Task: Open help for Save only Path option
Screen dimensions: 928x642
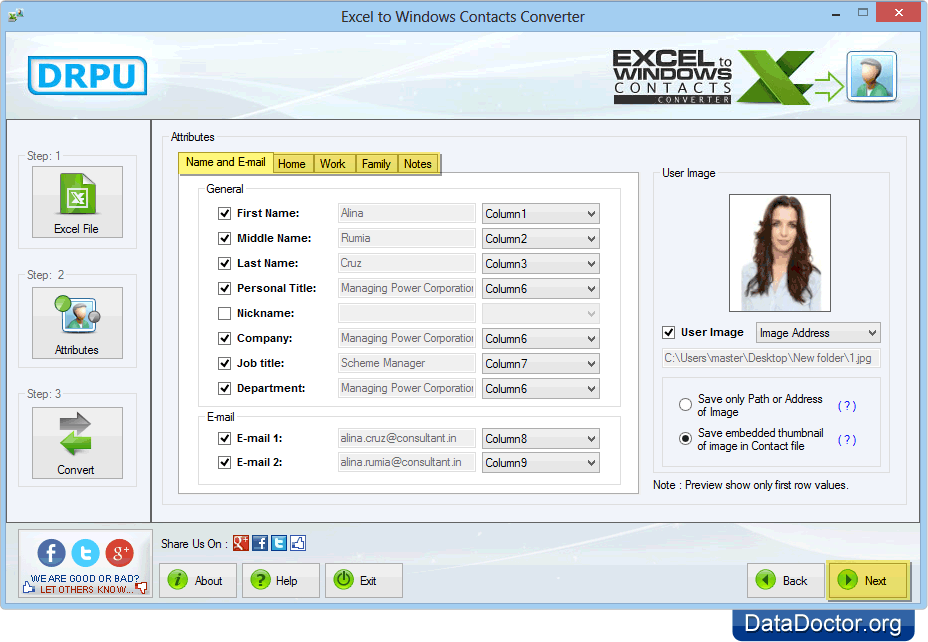Action: pyautogui.click(x=847, y=406)
